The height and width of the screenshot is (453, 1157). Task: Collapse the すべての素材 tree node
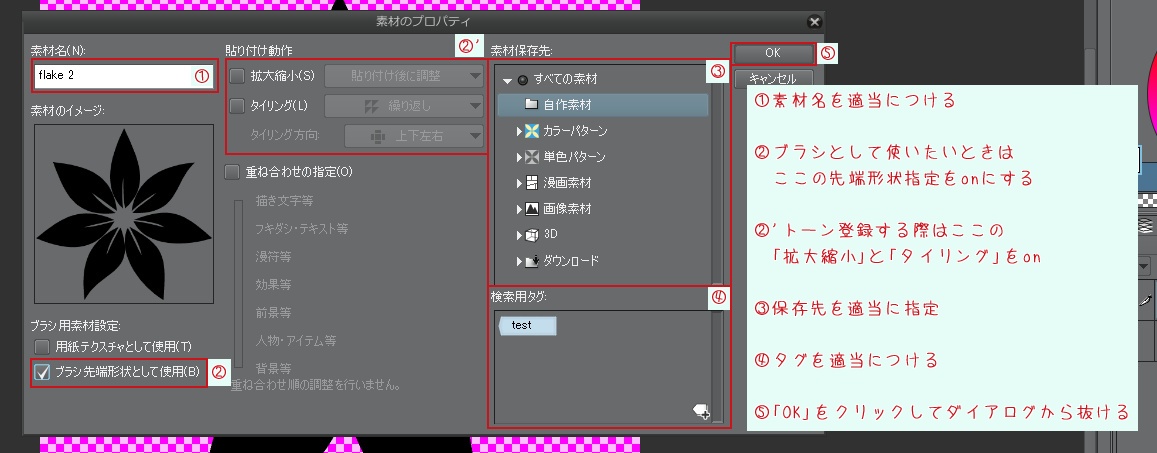(x=507, y=80)
